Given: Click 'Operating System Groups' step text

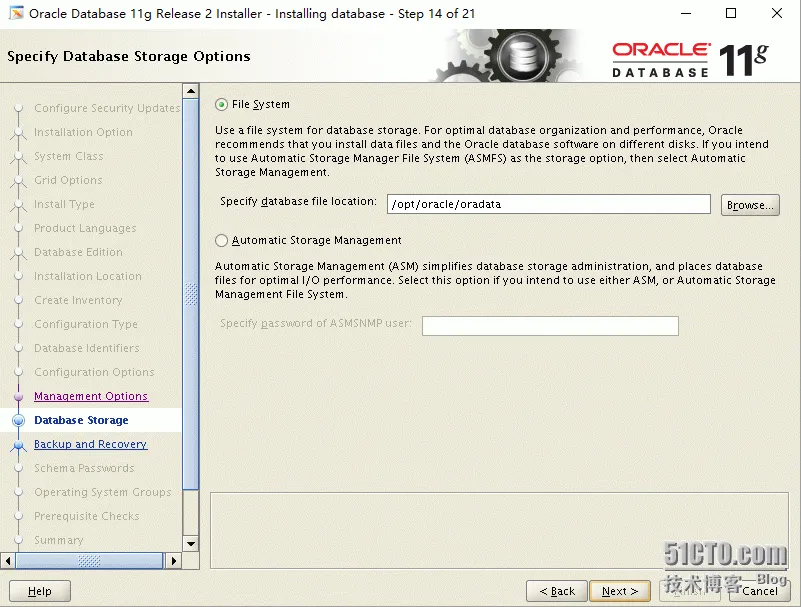Looking at the screenshot, I should (103, 492).
